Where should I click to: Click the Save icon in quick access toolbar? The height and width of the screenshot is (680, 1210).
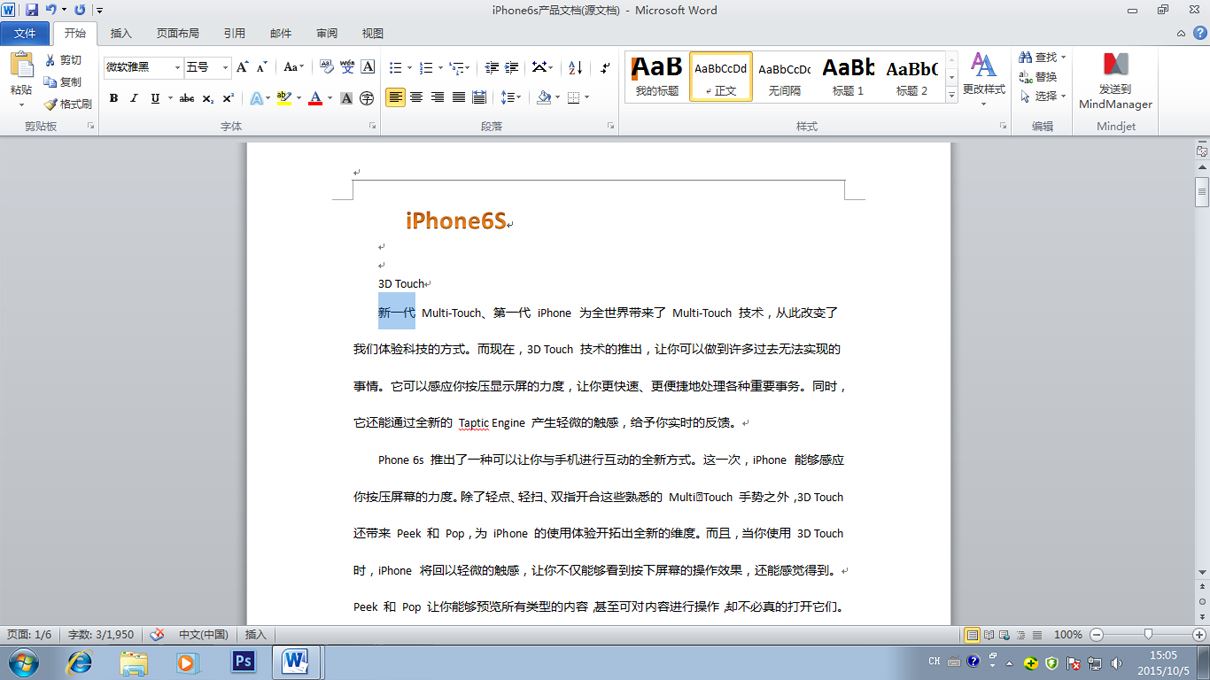(x=32, y=10)
